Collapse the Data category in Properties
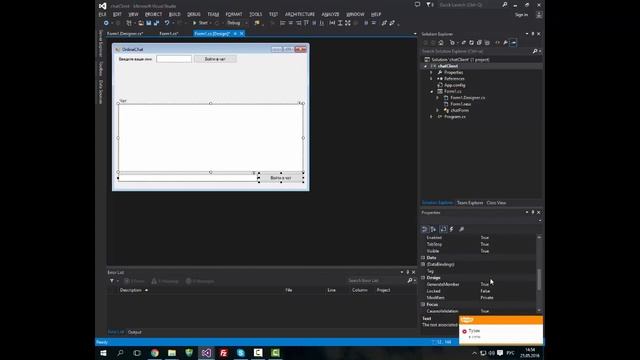This screenshot has width=640, height=360. [423, 258]
